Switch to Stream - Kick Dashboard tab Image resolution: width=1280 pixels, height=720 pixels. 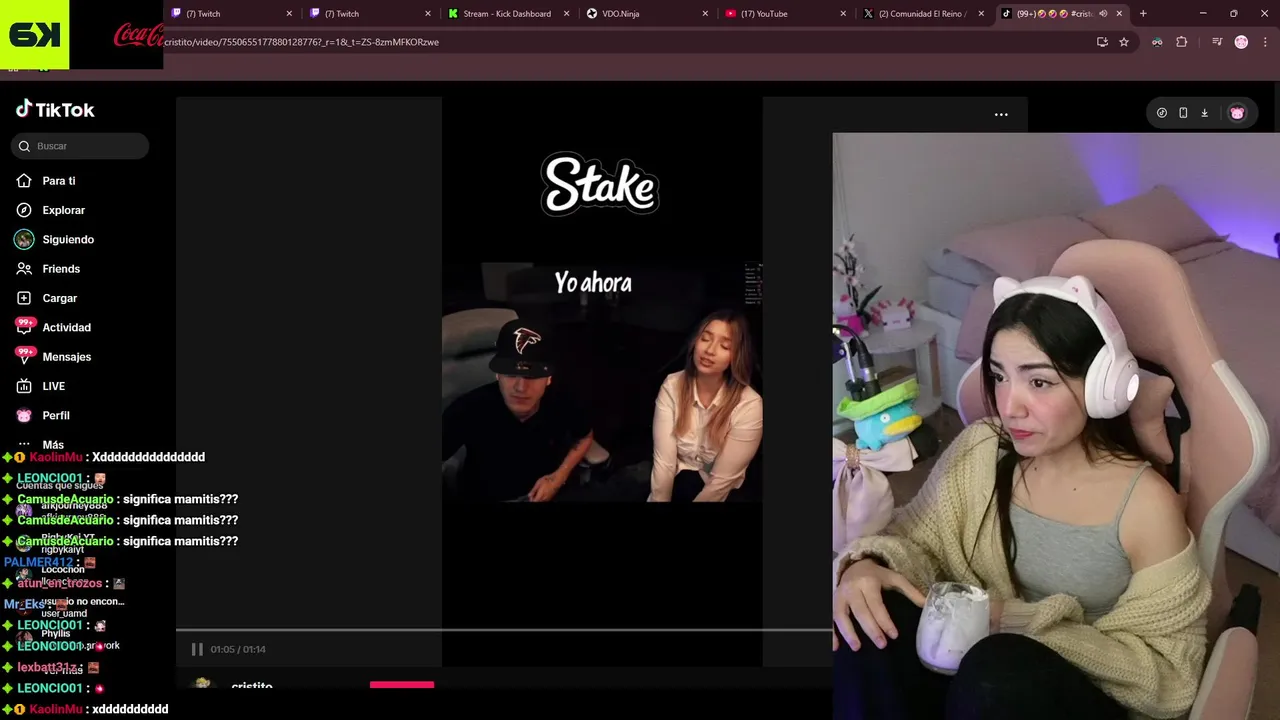point(509,14)
